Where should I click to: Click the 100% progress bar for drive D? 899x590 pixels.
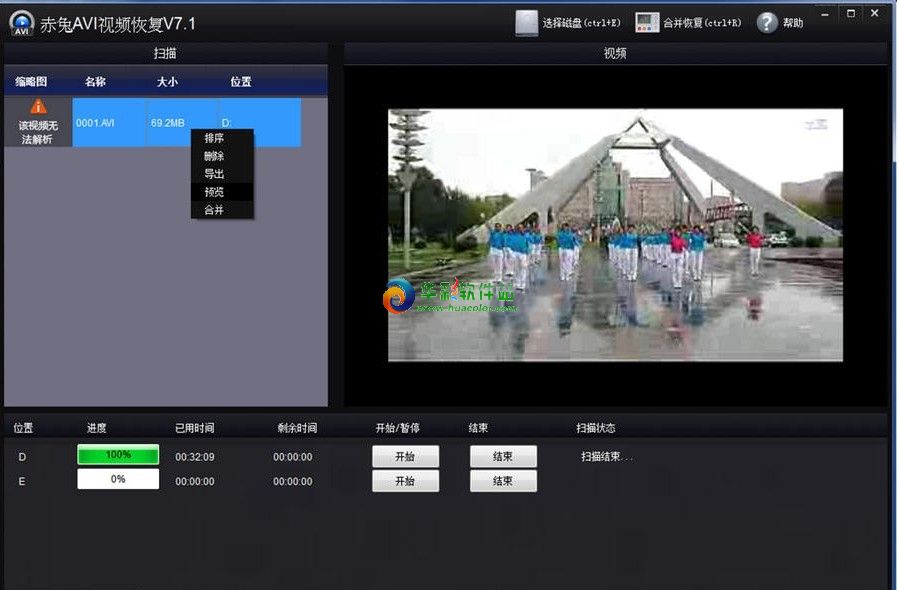pyautogui.click(x=118, y=455)
